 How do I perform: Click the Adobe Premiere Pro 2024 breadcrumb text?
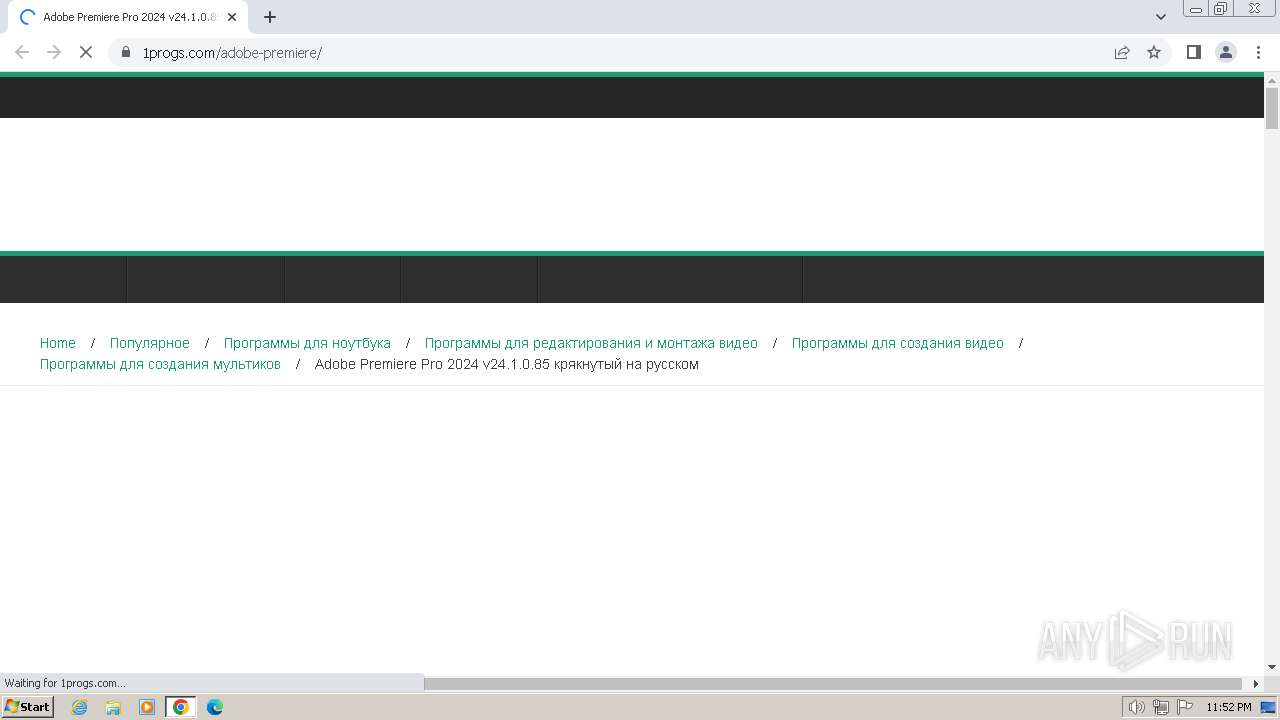pos(507,364)
